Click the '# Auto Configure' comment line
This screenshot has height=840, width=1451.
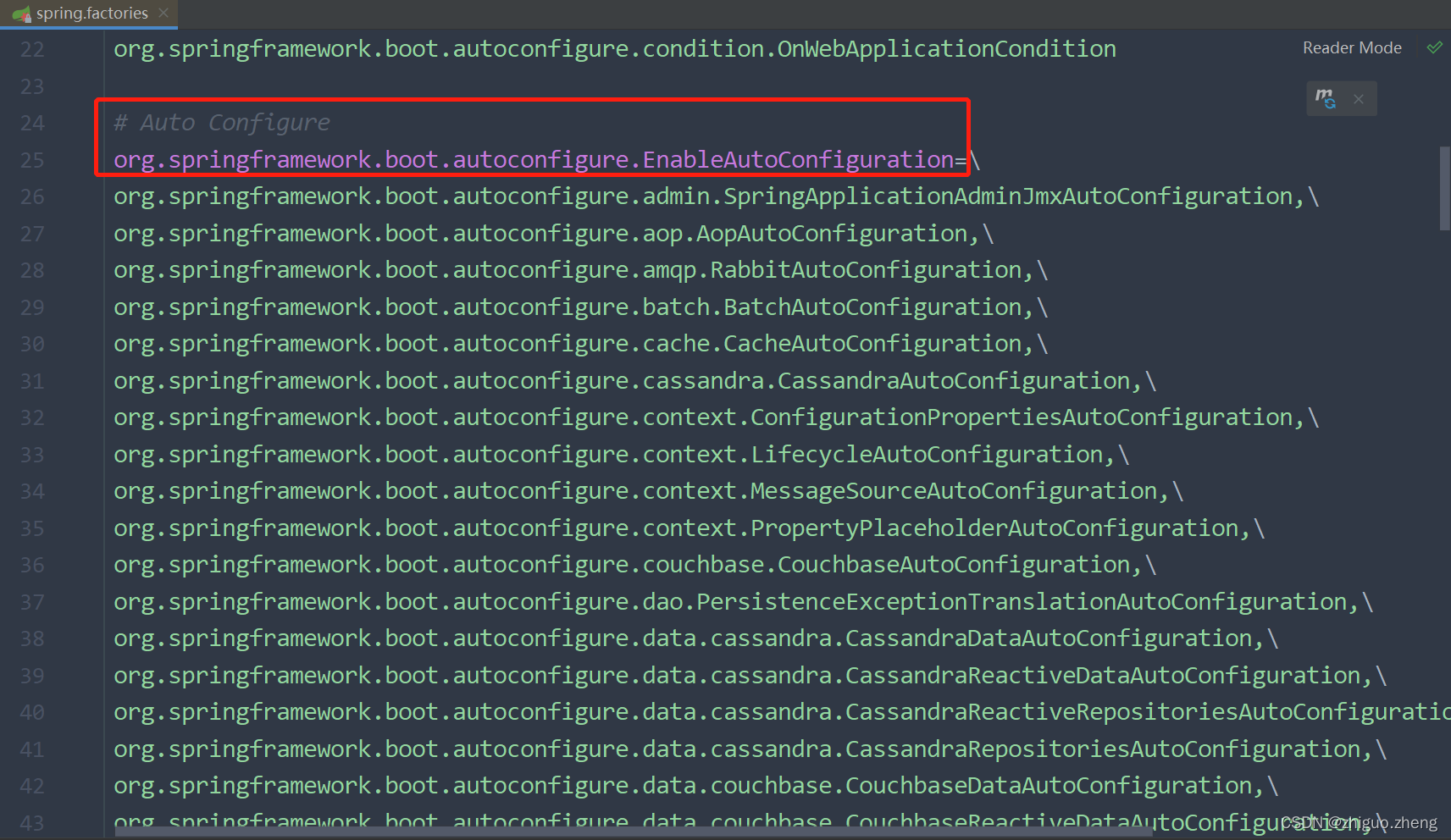pos(222,123)
